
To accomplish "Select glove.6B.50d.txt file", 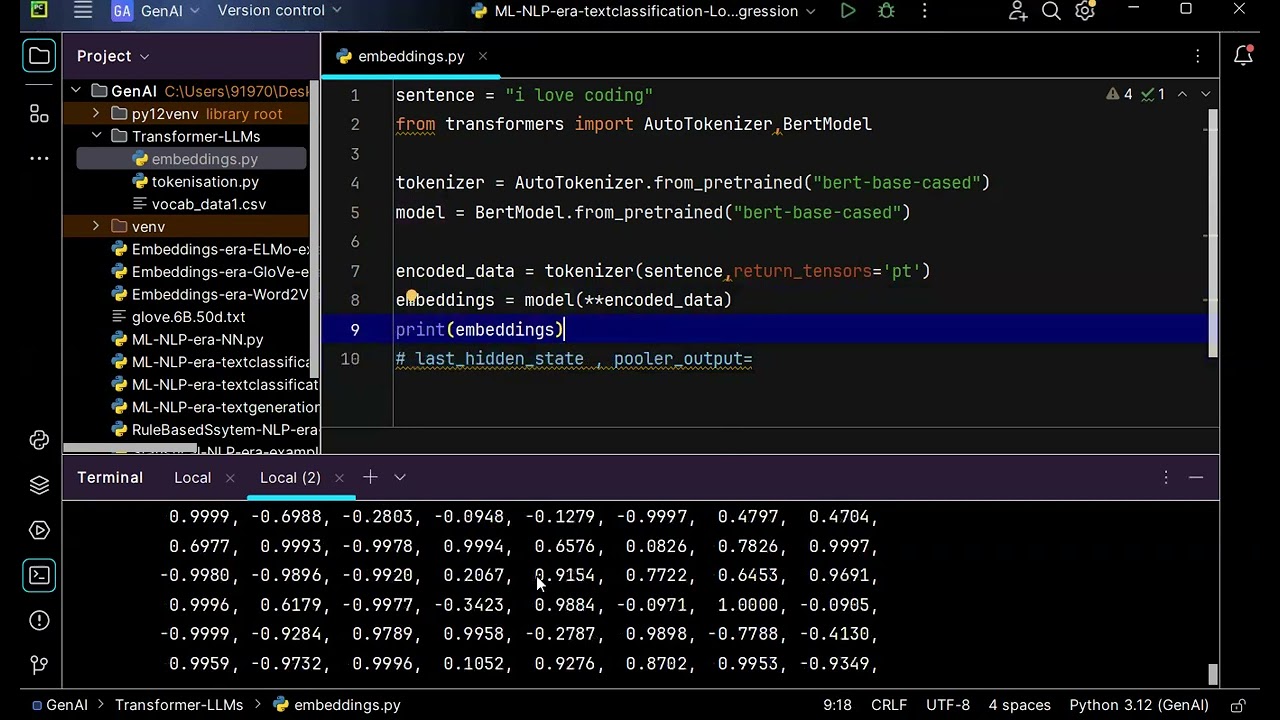I will 188,317.
